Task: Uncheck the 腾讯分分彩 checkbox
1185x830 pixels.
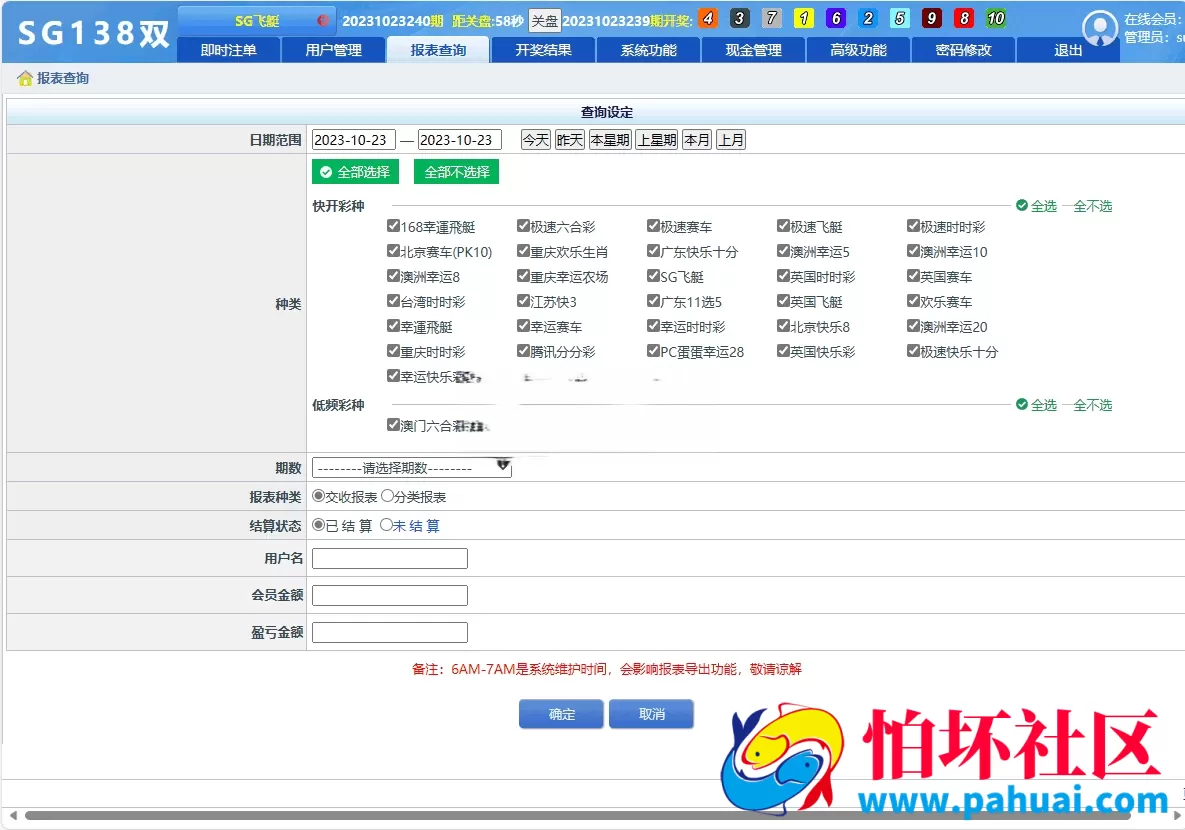Action: pyautogui.click(x=523, y=350)
